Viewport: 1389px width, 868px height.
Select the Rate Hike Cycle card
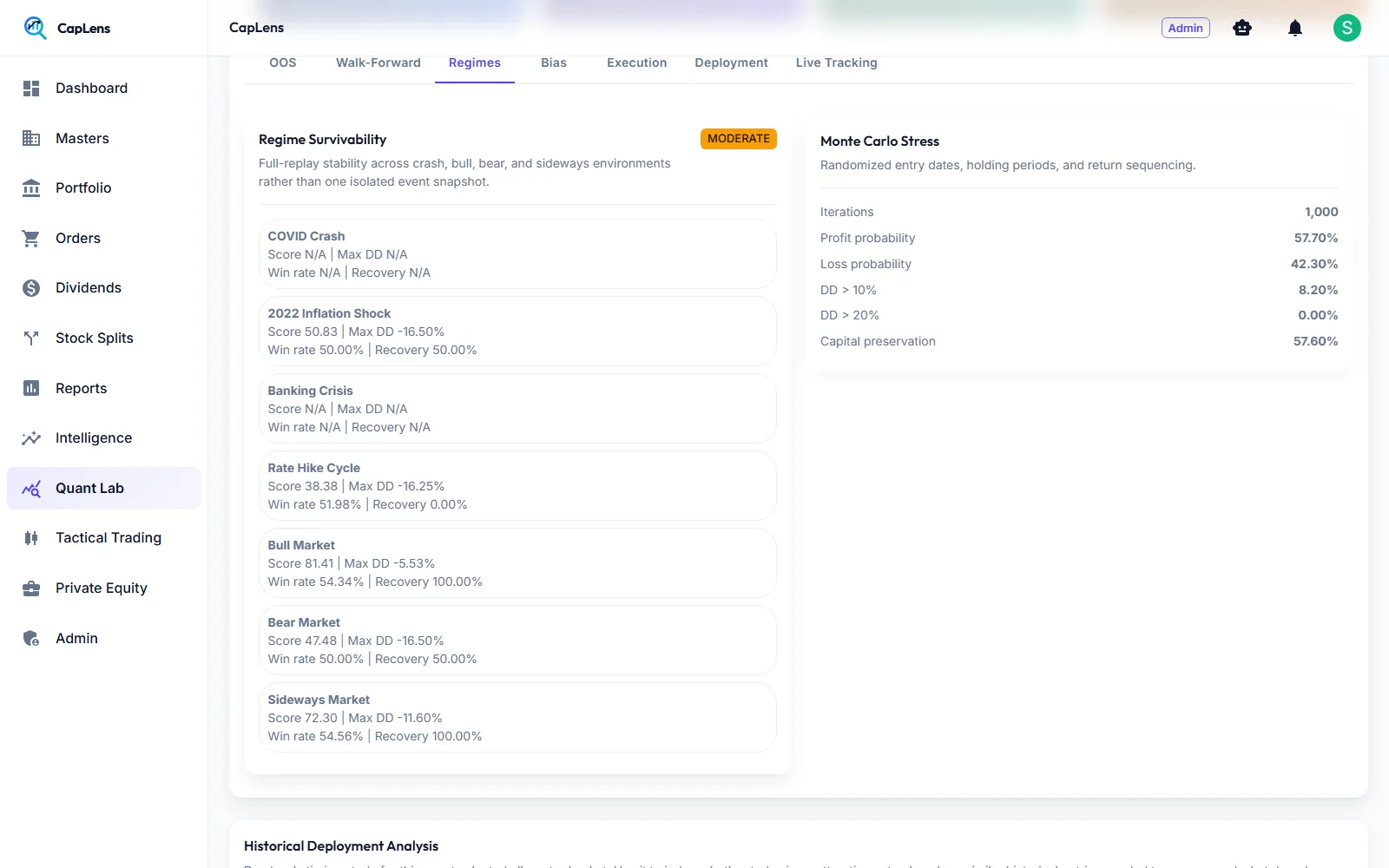(517, 485)
